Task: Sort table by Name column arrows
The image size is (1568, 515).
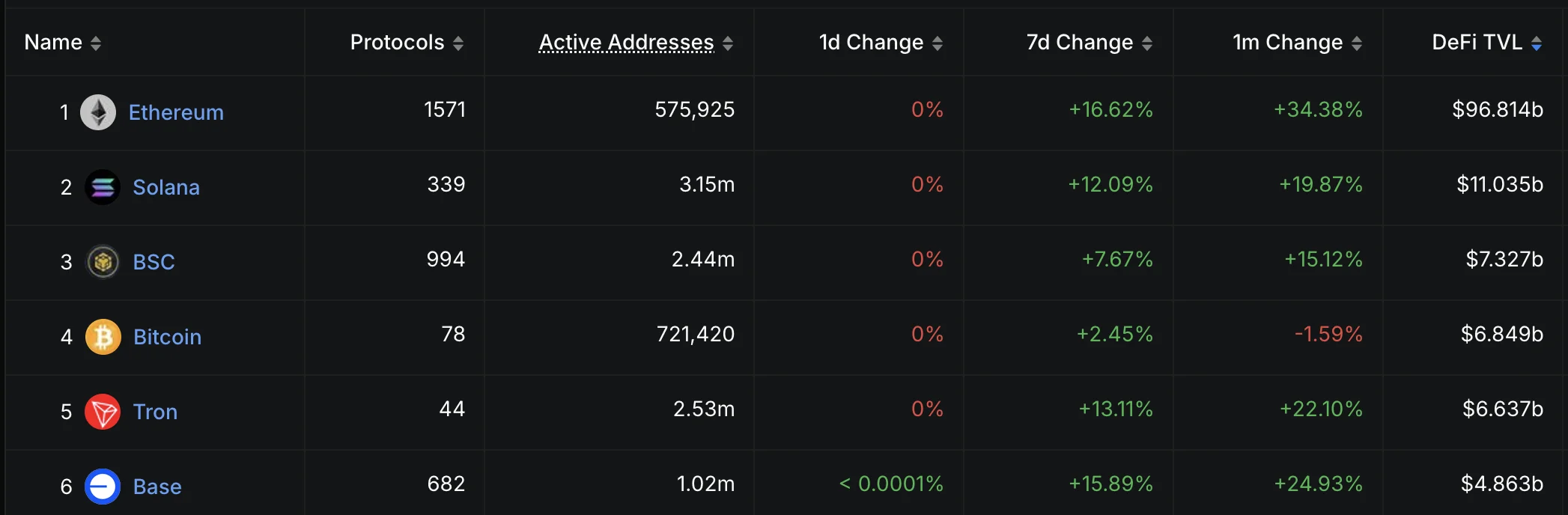Action: [x=96, y=43]
